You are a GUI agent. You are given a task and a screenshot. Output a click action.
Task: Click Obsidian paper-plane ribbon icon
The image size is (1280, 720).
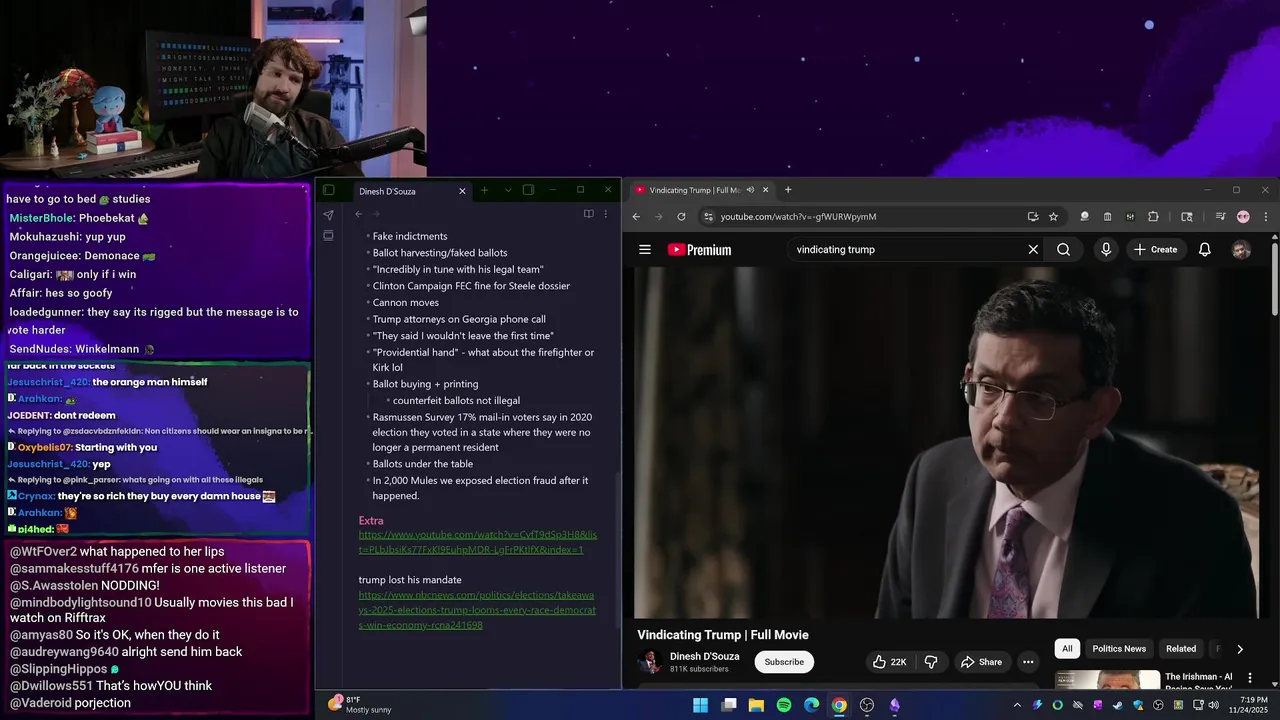click(x=328, y=215)
